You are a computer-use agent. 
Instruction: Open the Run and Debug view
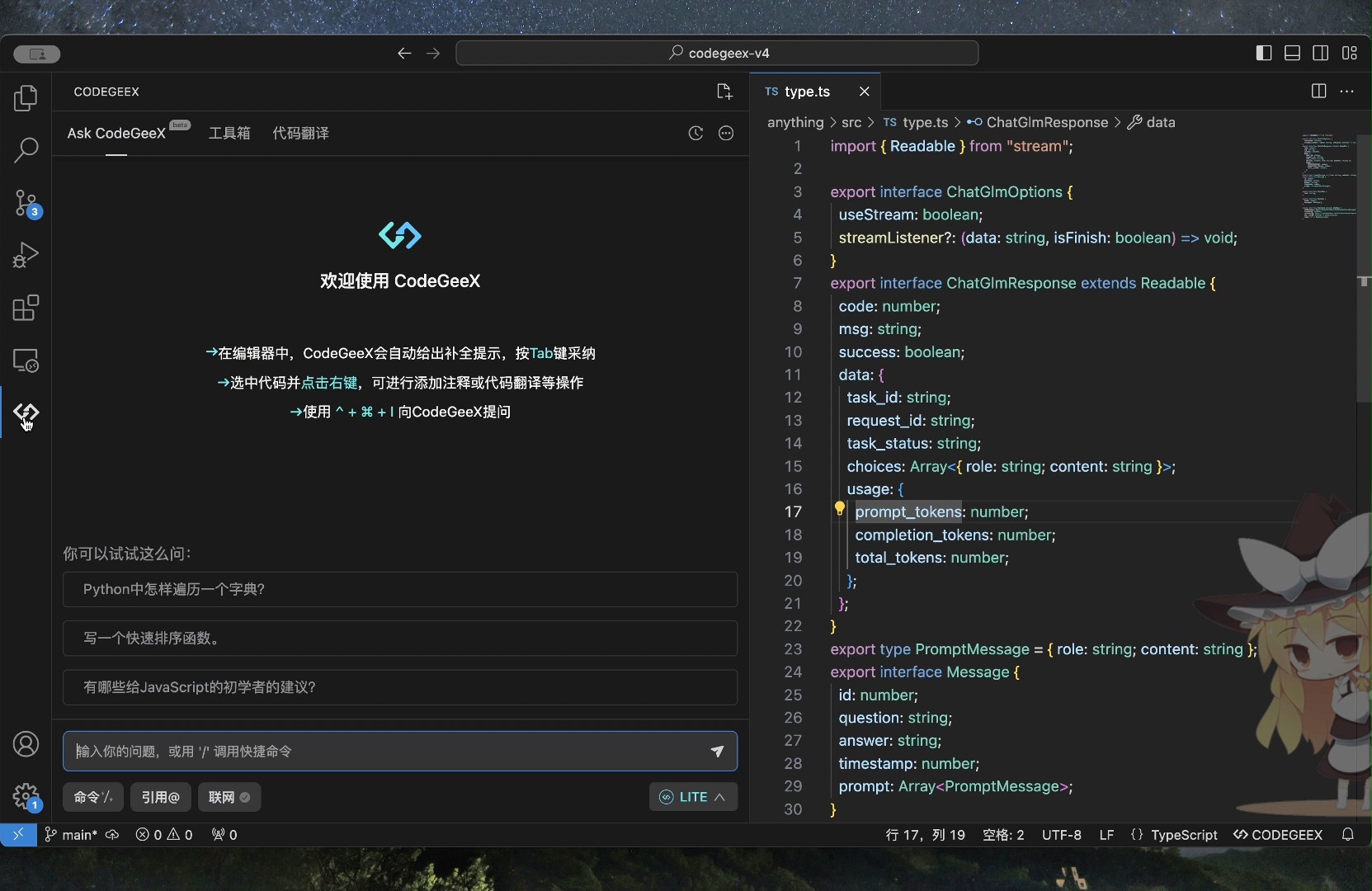[26, 255]
